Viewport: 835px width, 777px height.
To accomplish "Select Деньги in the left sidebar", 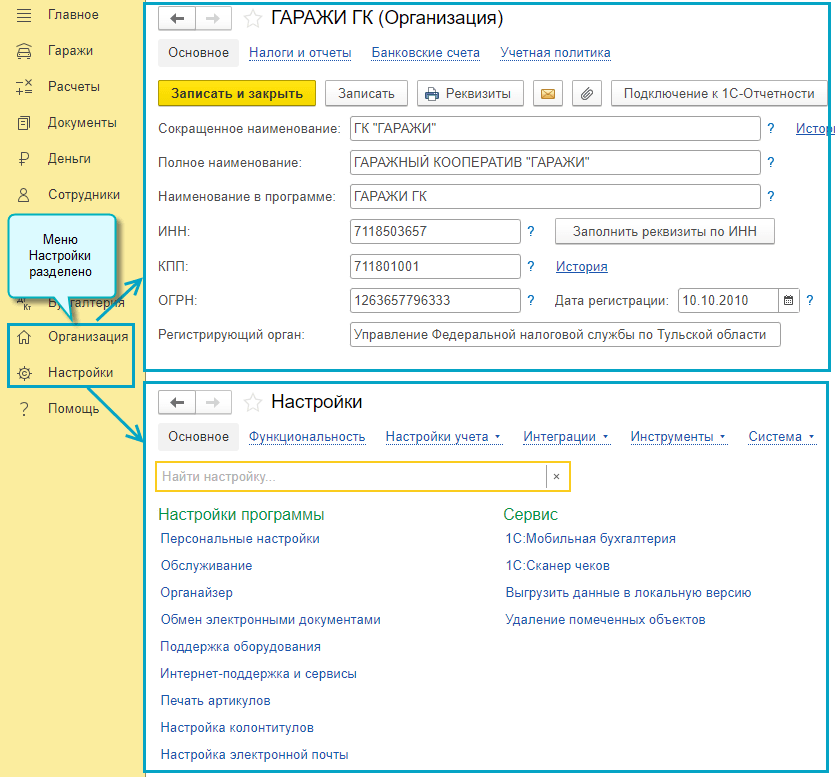I will (x=69, y=159).
